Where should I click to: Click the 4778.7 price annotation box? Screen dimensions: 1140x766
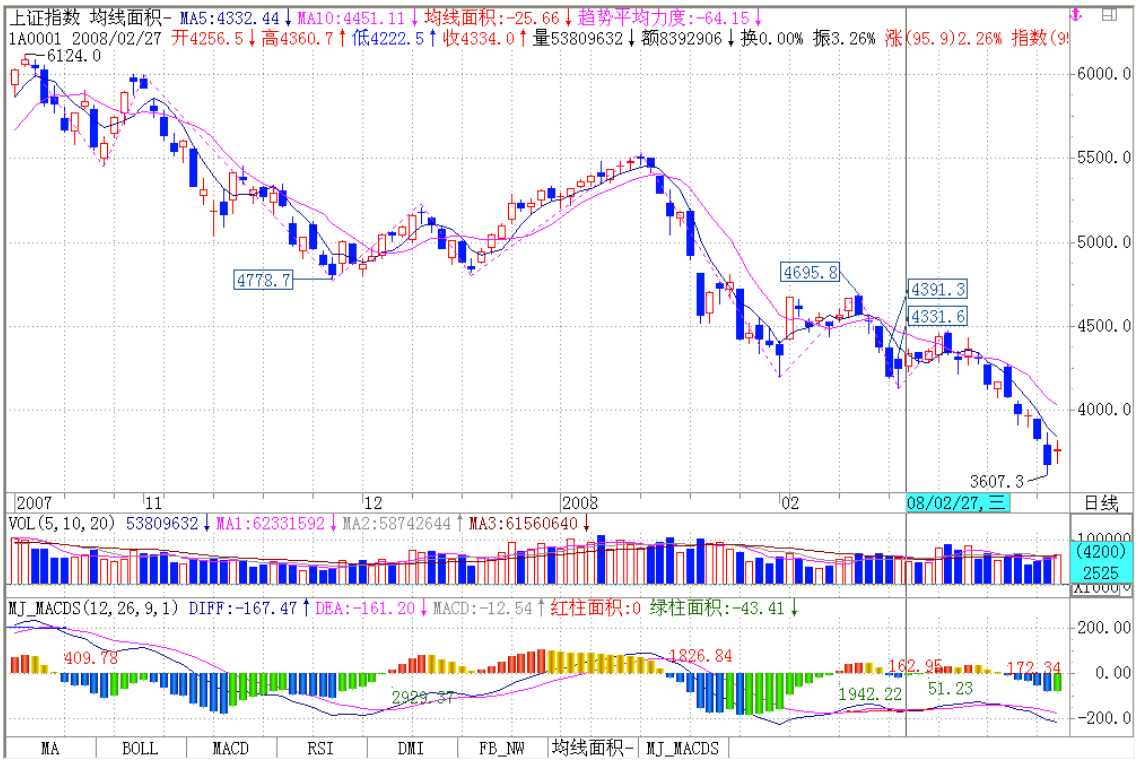point(263,280)
